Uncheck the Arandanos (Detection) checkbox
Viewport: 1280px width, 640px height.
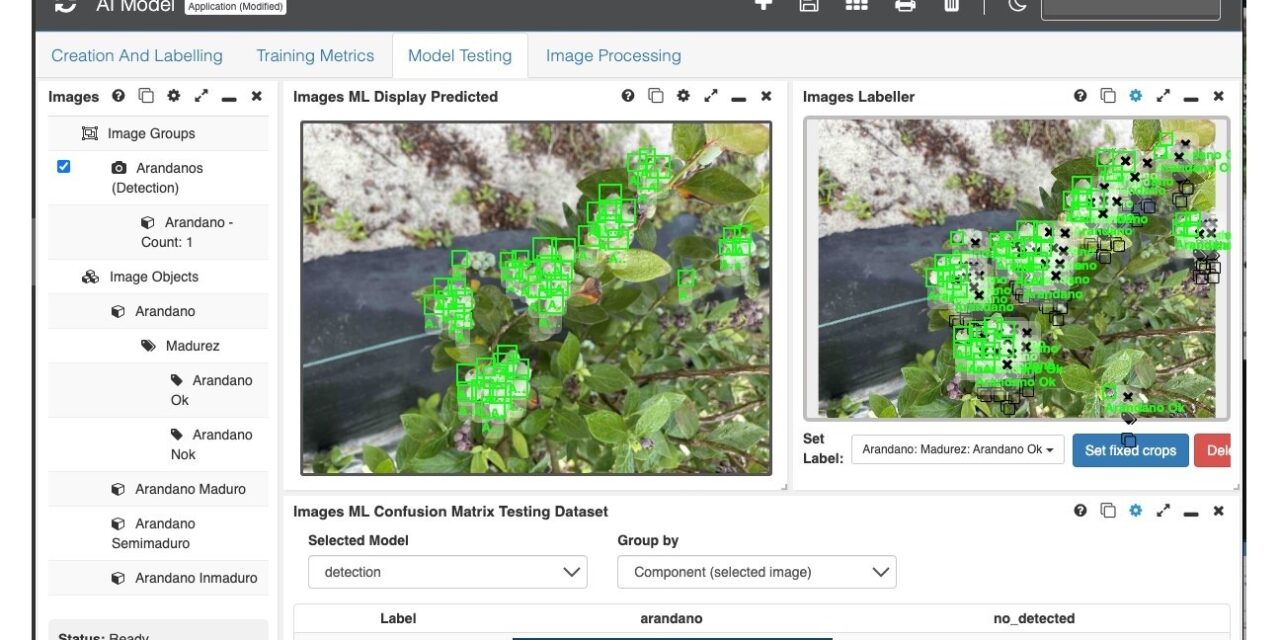64,167
